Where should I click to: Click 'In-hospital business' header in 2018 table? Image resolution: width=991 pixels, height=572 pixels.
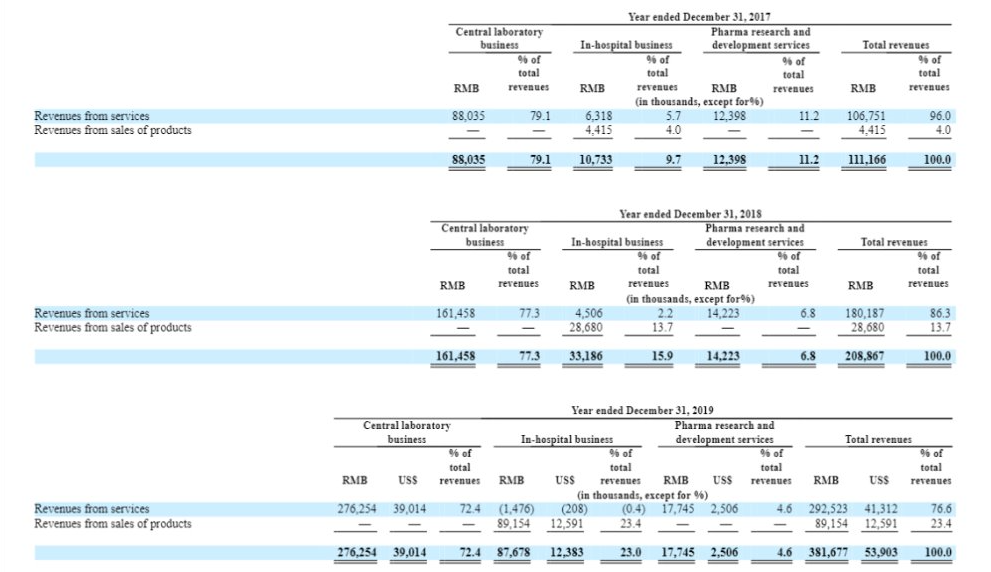(x=617, y=242)
